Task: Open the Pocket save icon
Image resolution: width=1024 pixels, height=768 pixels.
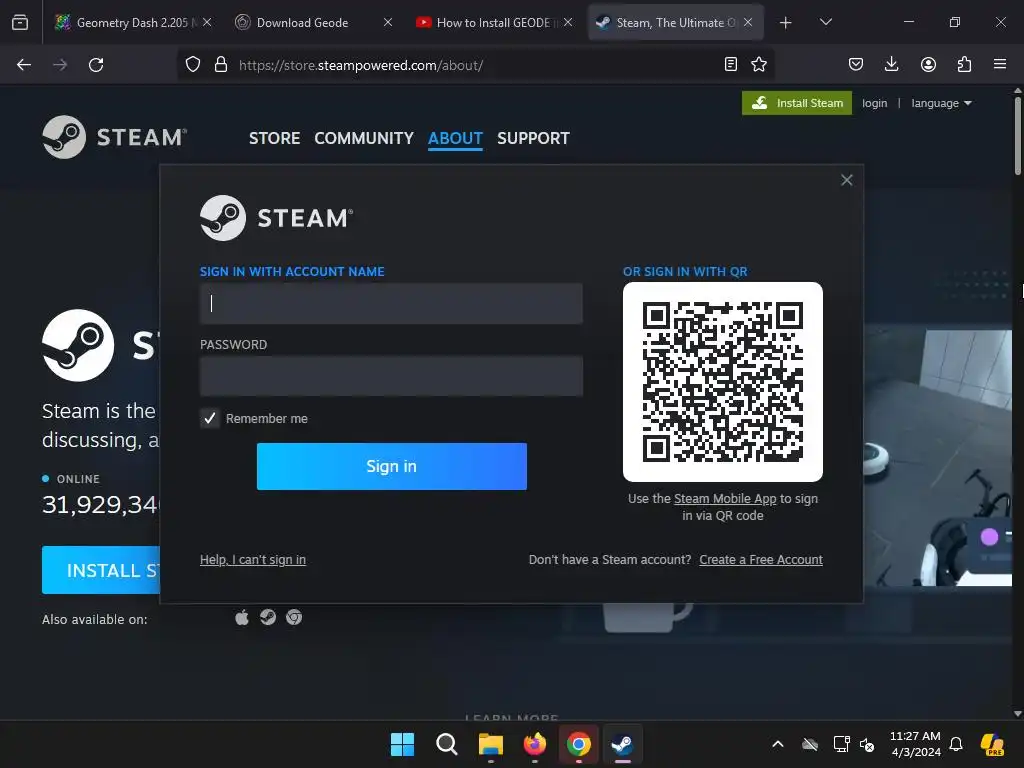Action: tap(856, 65)
